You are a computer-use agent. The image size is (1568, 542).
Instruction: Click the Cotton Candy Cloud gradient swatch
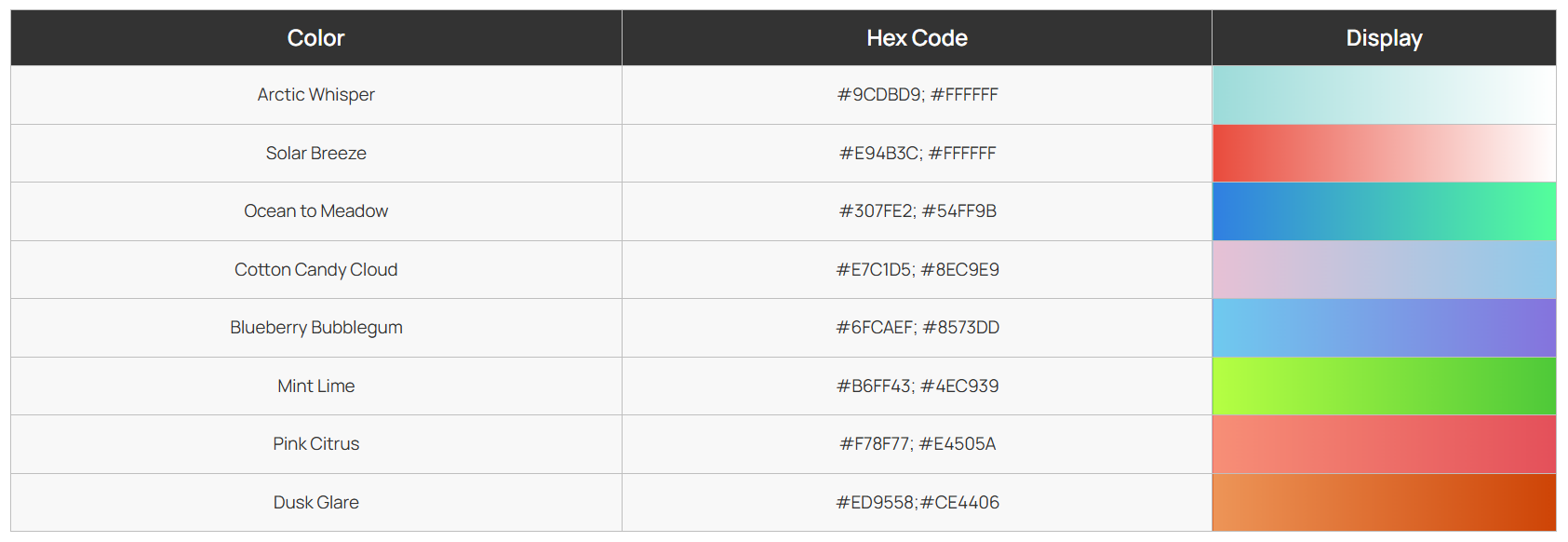(x=1384, y=269)
